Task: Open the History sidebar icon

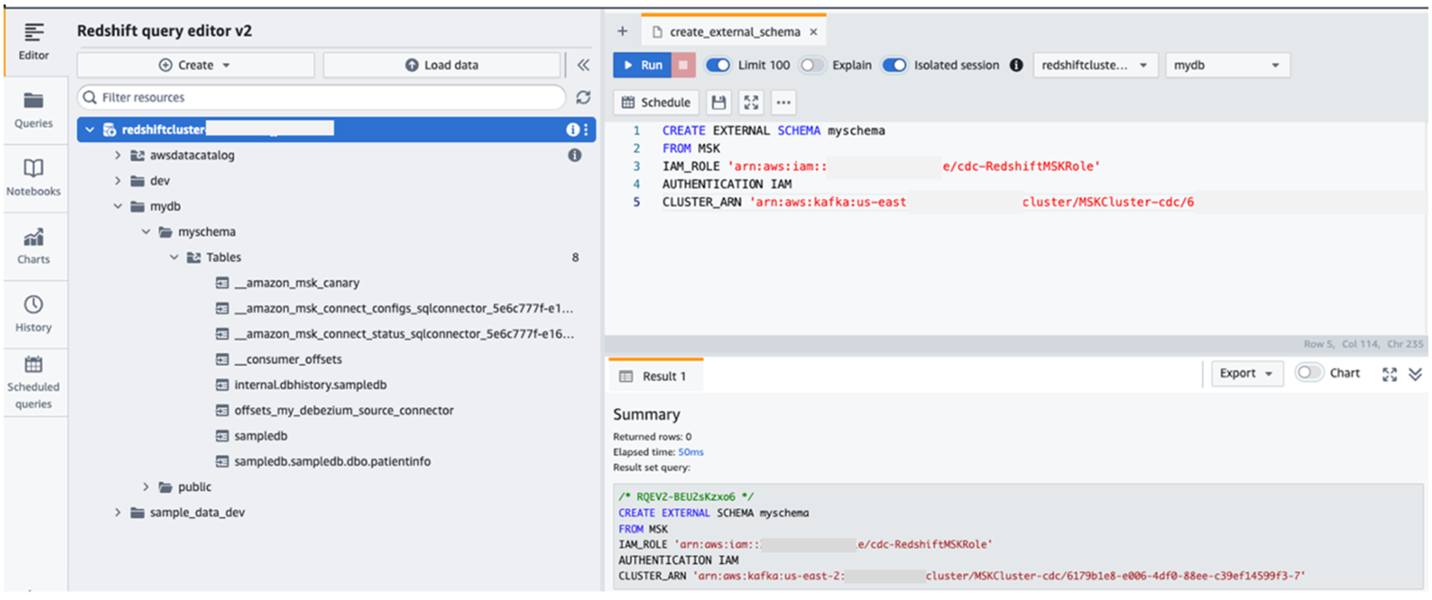Action: point(33,313)
